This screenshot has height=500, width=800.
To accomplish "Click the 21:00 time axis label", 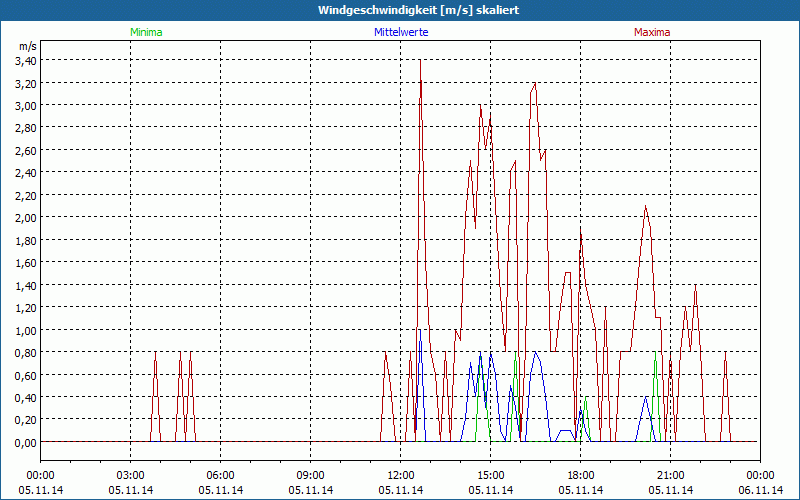I will [x=670, y=476].
